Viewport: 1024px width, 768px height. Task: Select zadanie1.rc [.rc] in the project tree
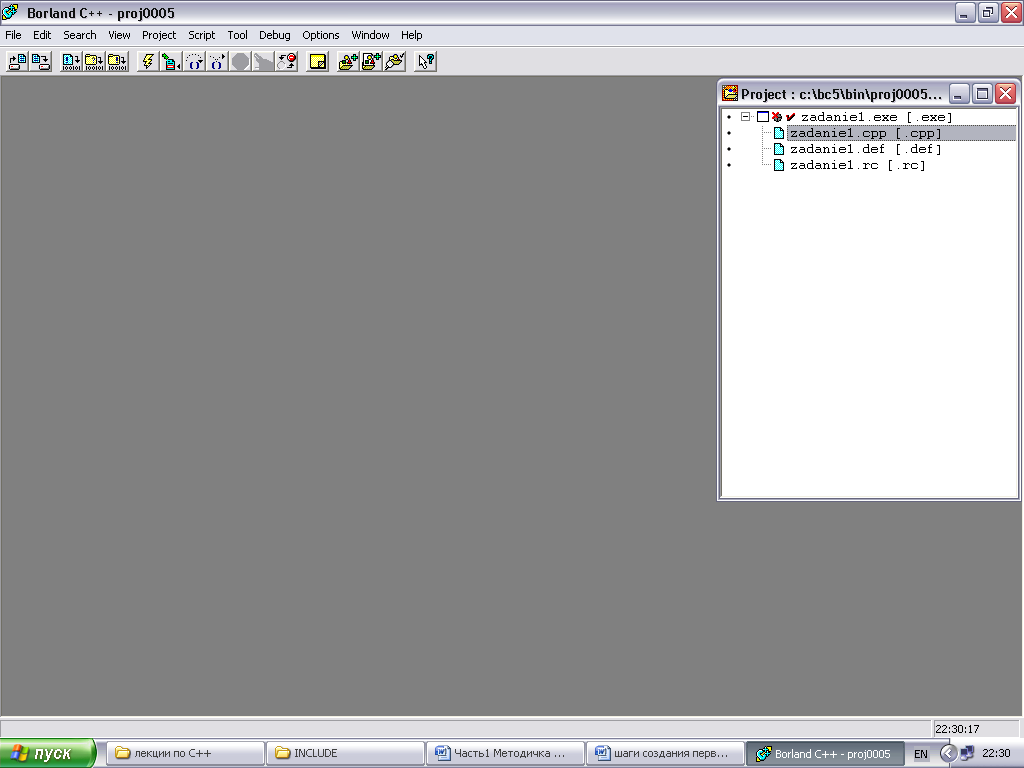pyautogui.click(x=857, y=165)
